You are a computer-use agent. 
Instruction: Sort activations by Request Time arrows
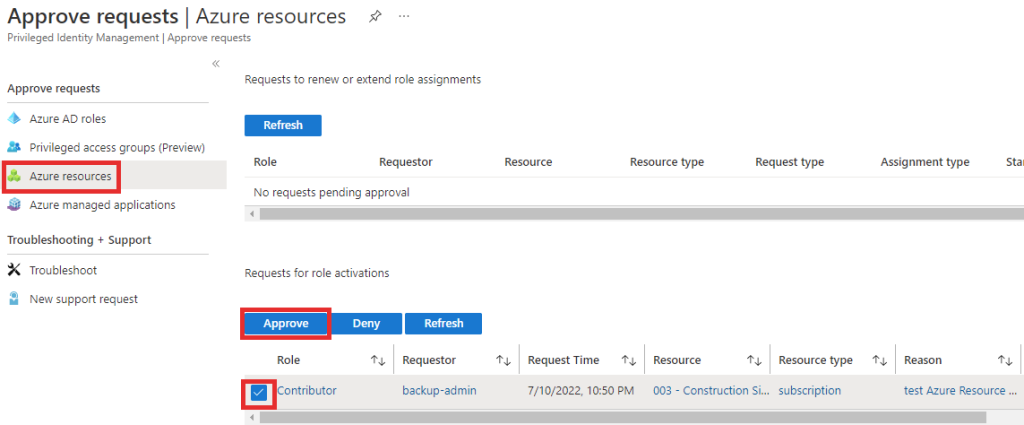click(x=629, y=360)
